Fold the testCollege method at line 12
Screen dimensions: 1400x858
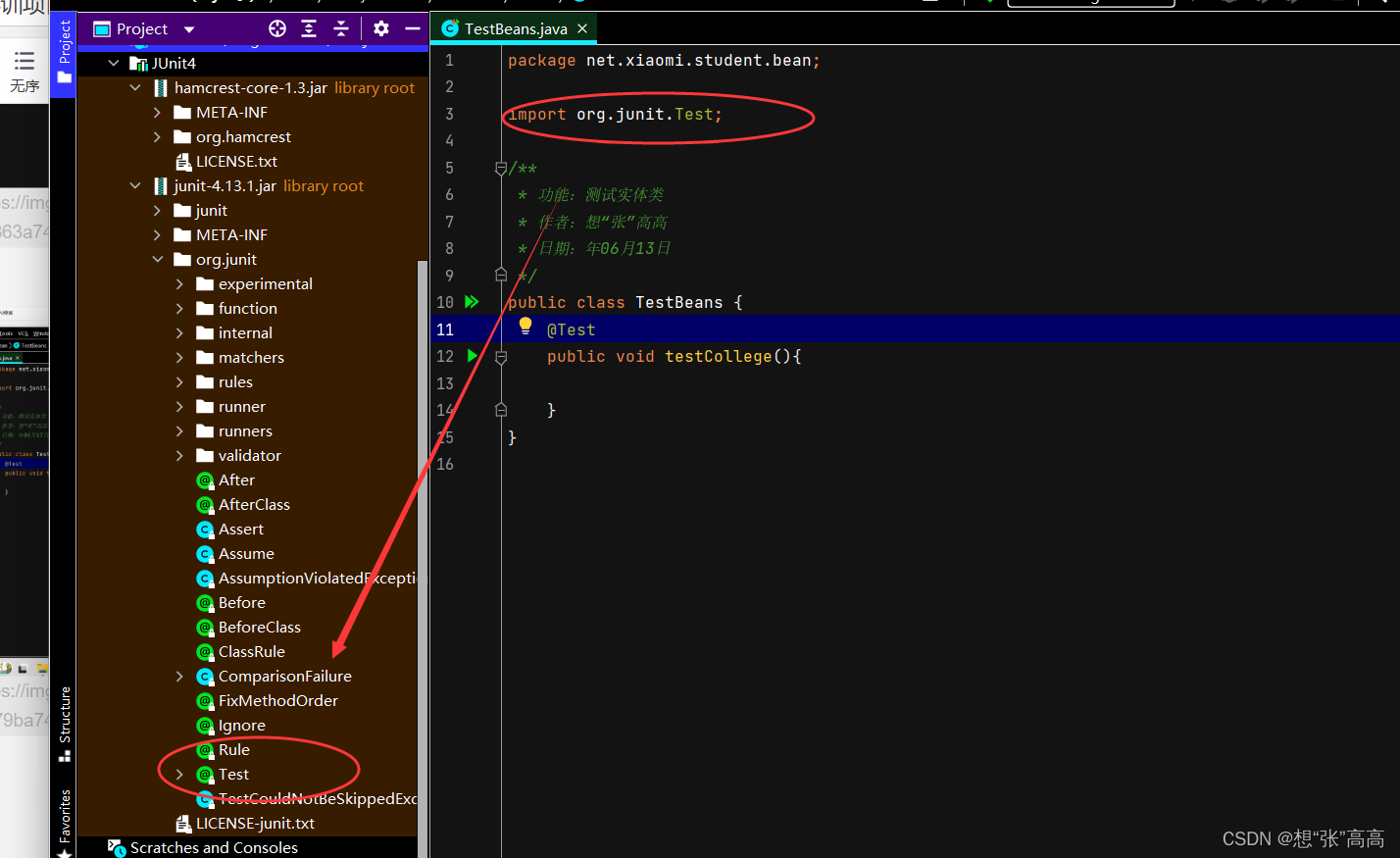click(501, 357)
